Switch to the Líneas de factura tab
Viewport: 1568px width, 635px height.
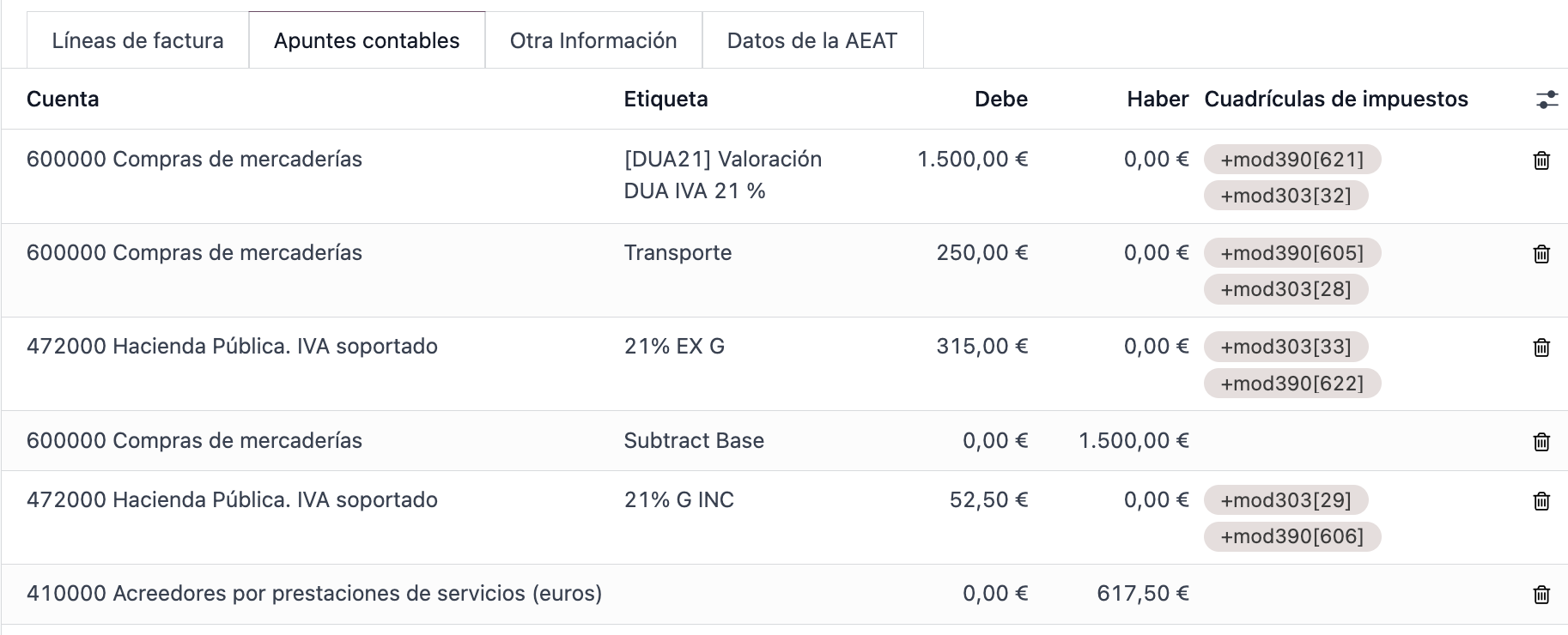(137, 39)
